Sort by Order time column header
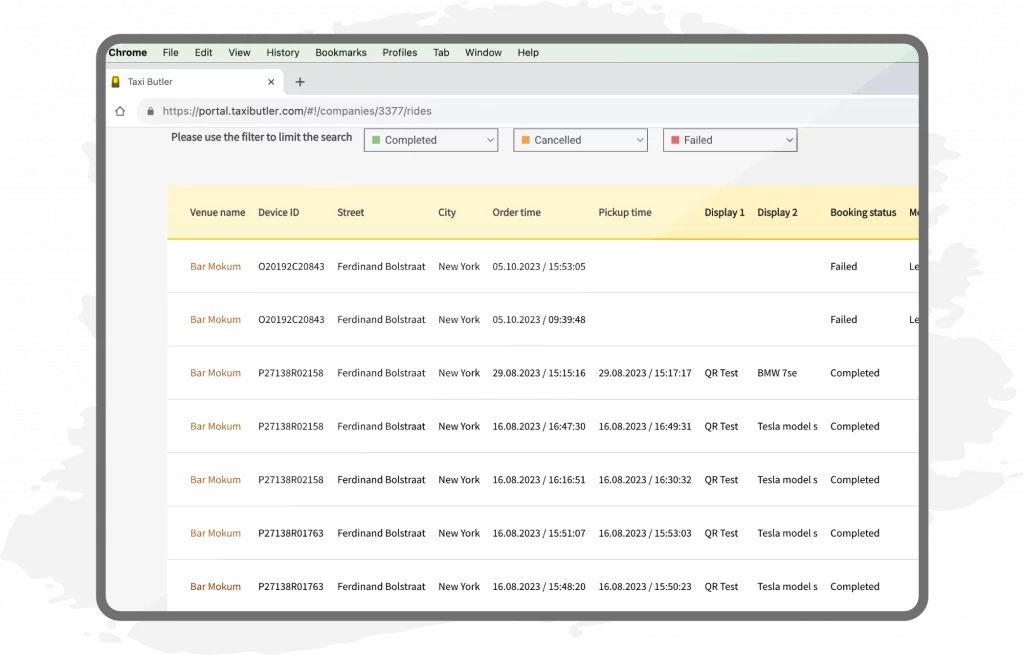The height and width of the screenshot is (655, 1024). click(x=517, y=212)
